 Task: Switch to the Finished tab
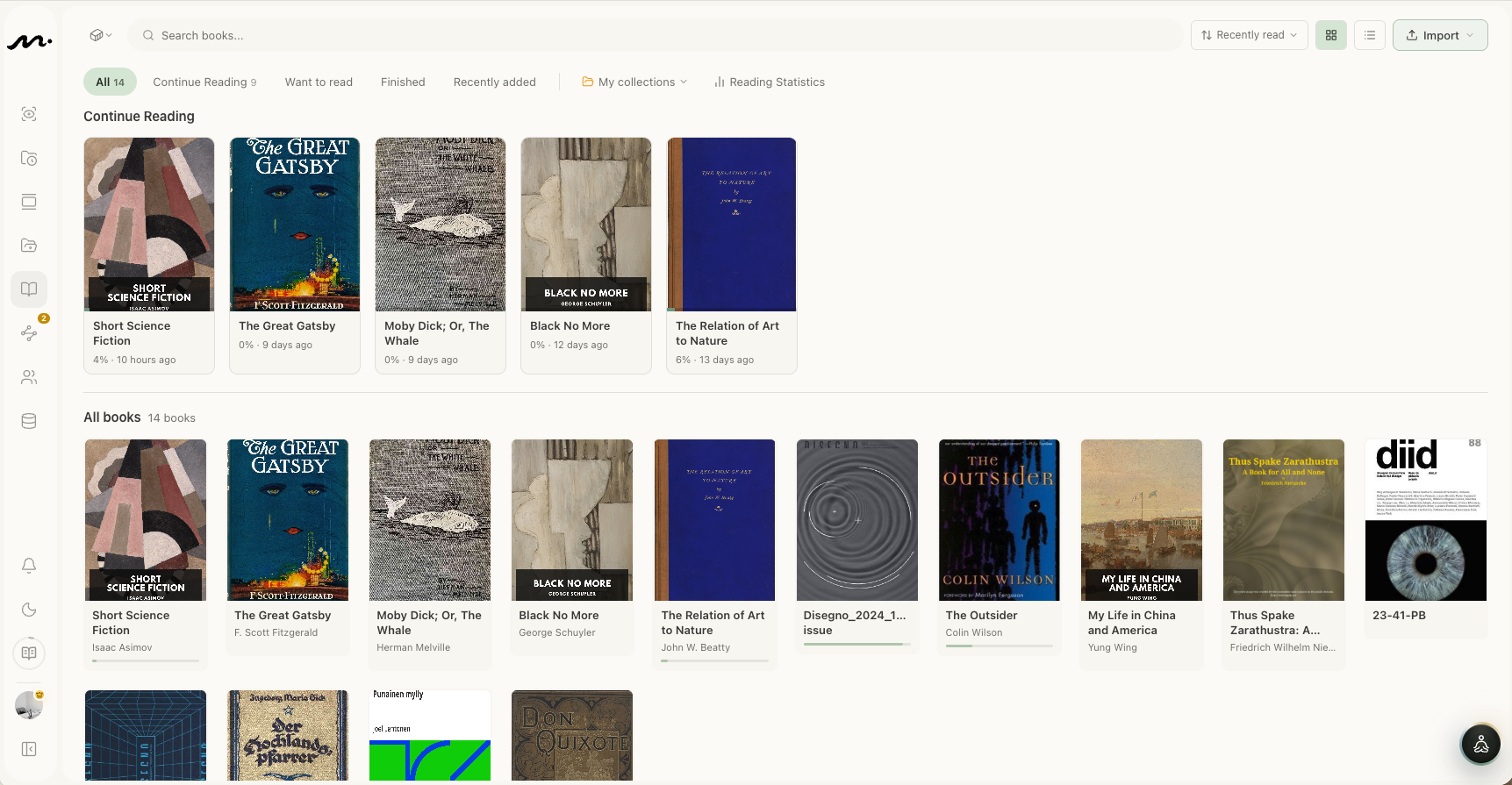click(x=403, y=82)
